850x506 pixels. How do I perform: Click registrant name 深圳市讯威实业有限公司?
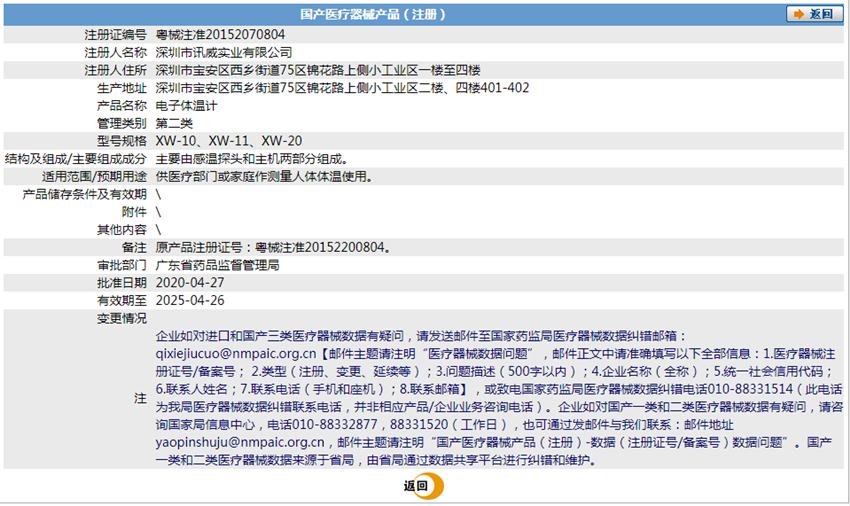click(x=224, y=53)
